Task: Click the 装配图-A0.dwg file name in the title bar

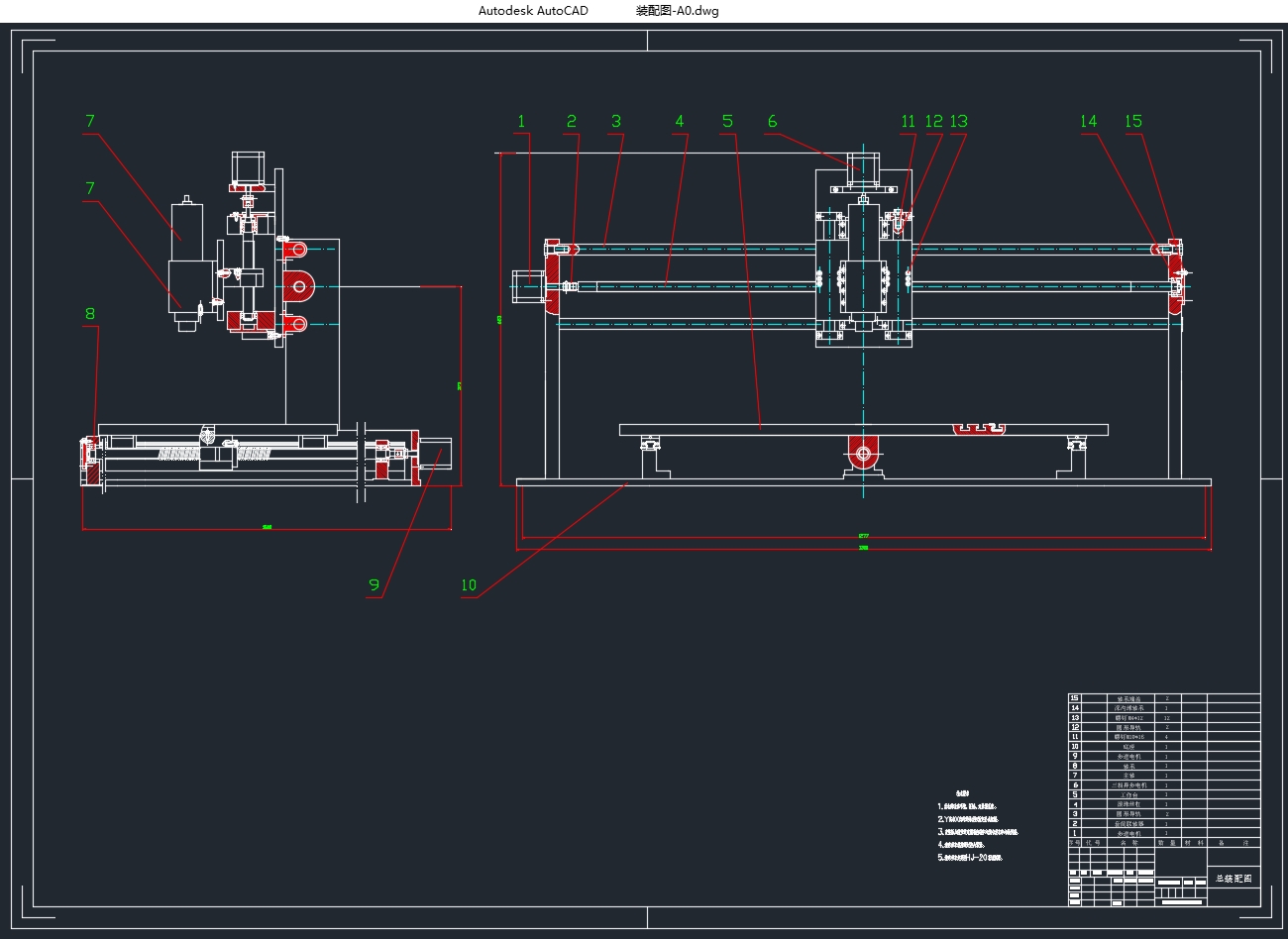Action: pos(677,11)
